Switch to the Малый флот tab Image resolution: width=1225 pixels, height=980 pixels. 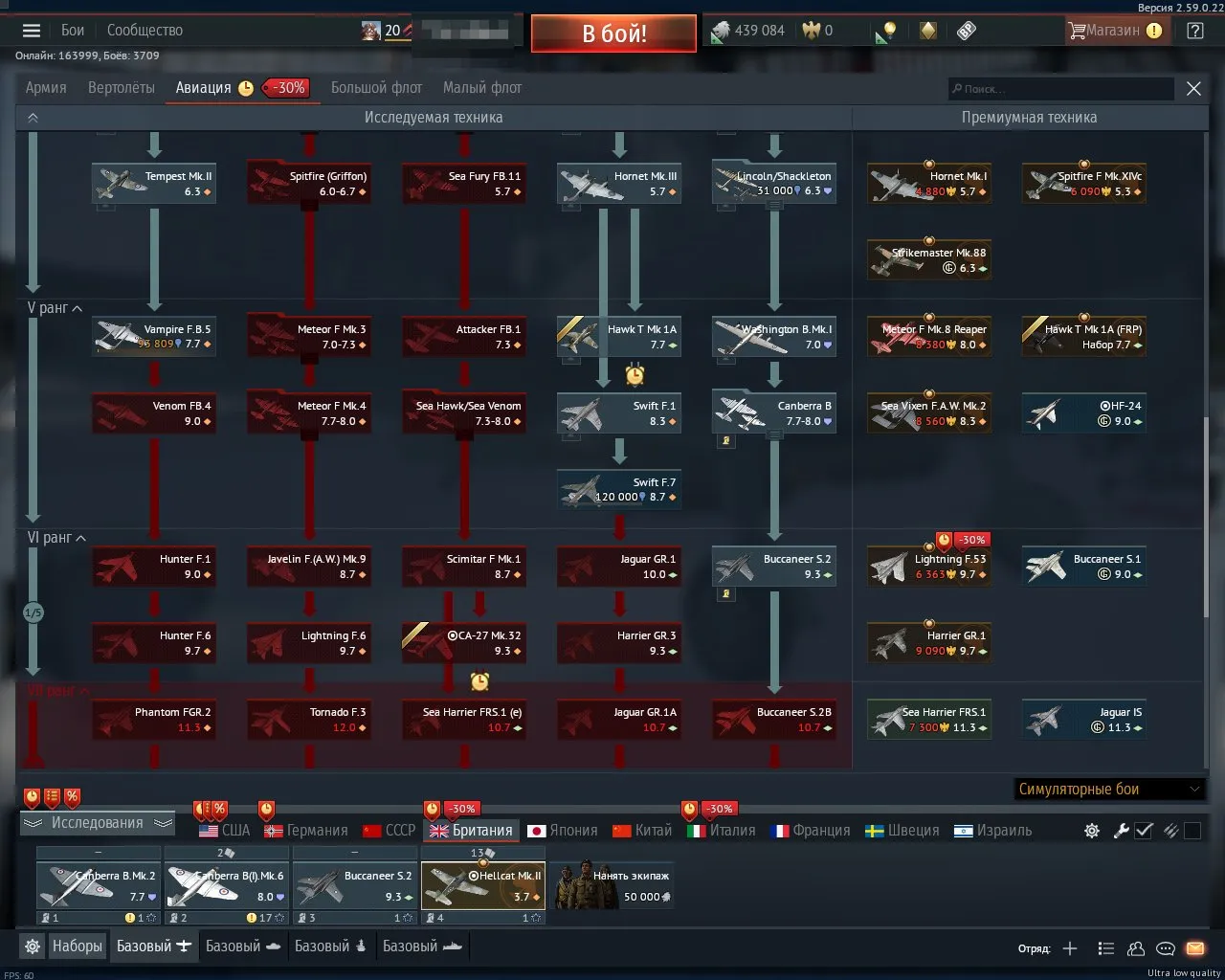click(x=482, y=88)
